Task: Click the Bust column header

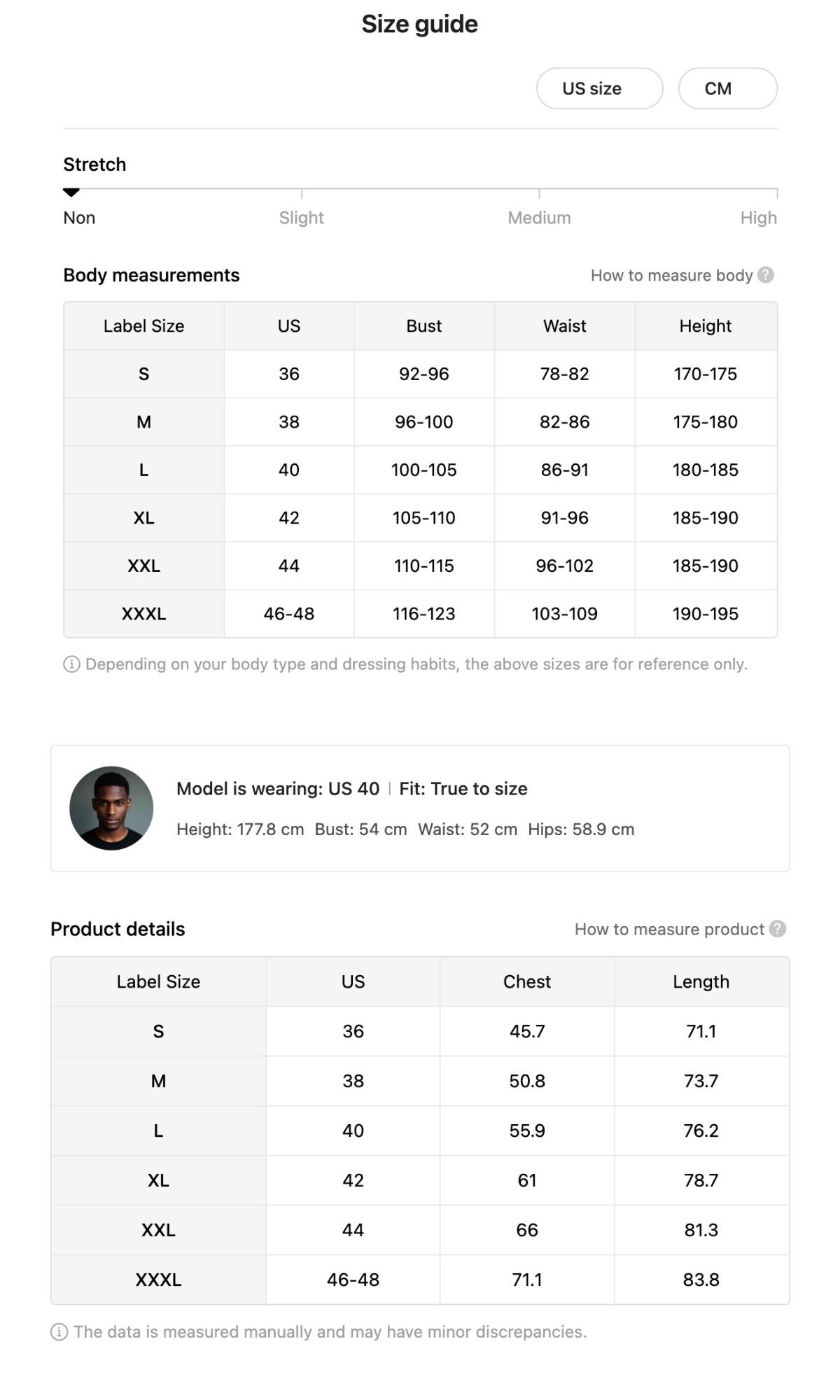Action: pos(423,326)
